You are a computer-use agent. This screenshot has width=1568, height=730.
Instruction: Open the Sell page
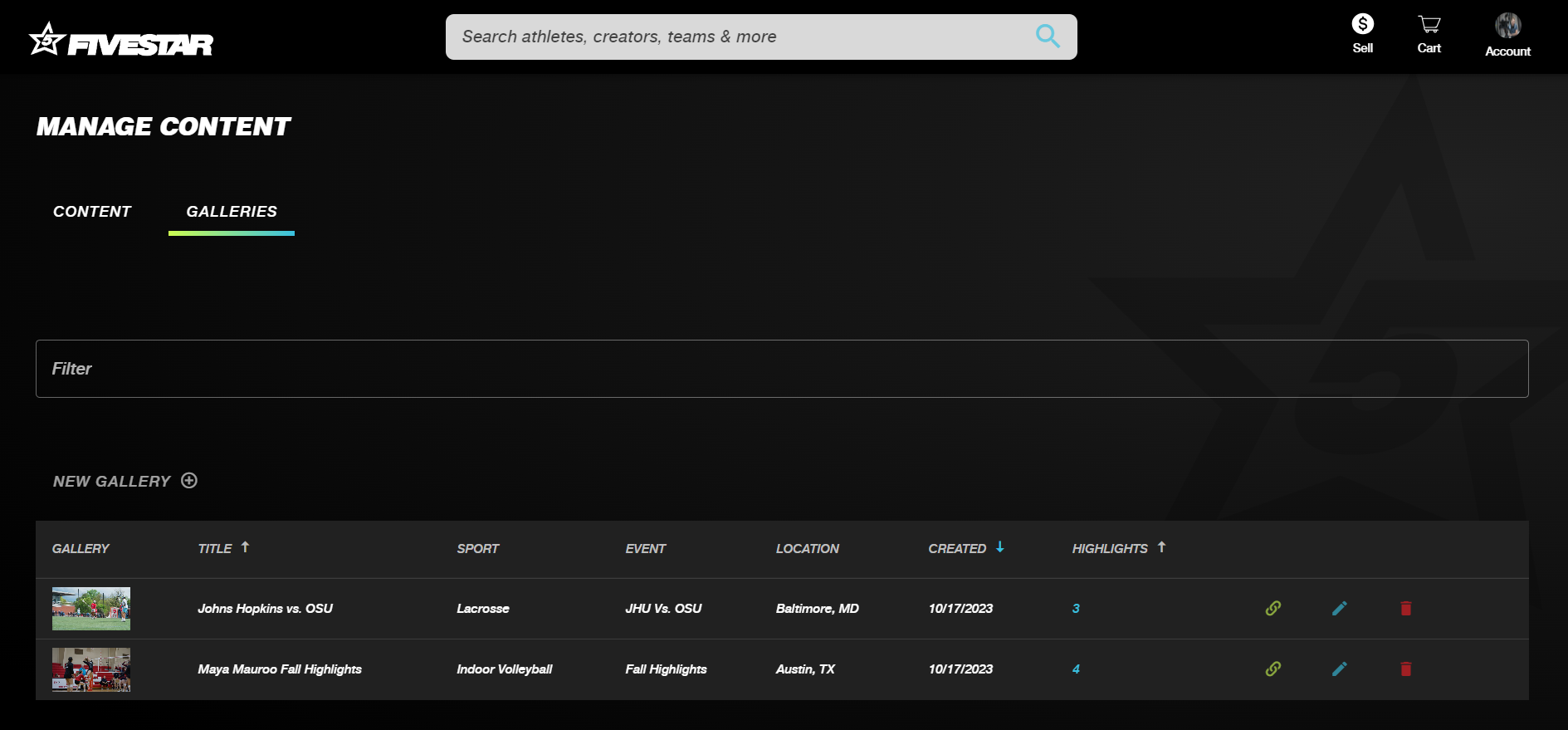pos(1362,34)
